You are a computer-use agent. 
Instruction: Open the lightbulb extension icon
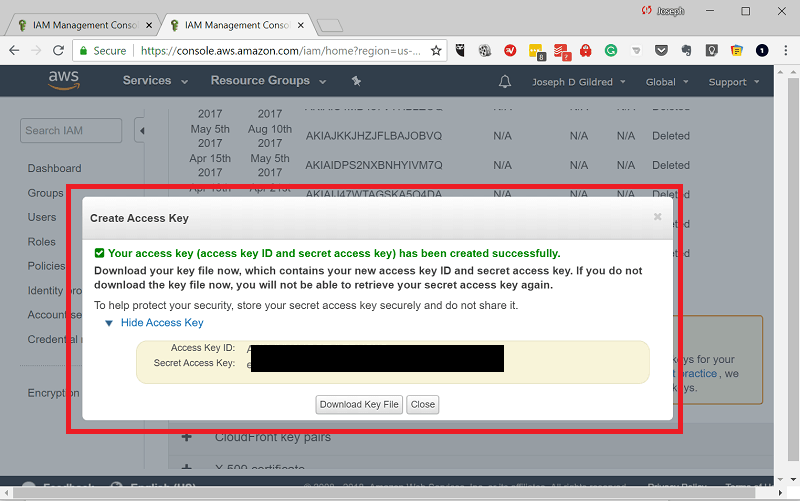click(x=711, y=50)
